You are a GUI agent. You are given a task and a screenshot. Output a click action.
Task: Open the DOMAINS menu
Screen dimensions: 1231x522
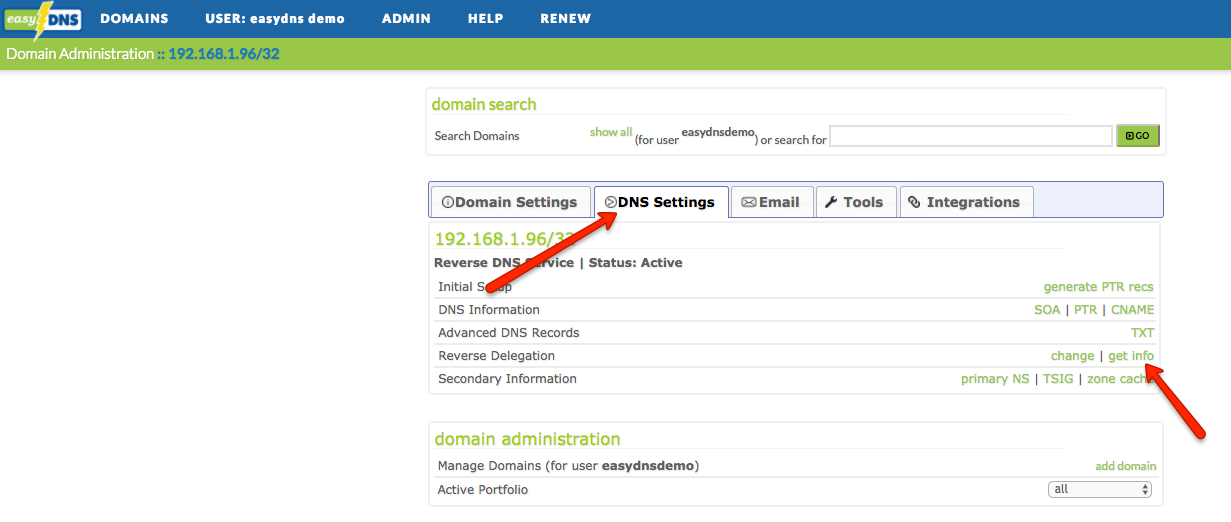point(134,19)
